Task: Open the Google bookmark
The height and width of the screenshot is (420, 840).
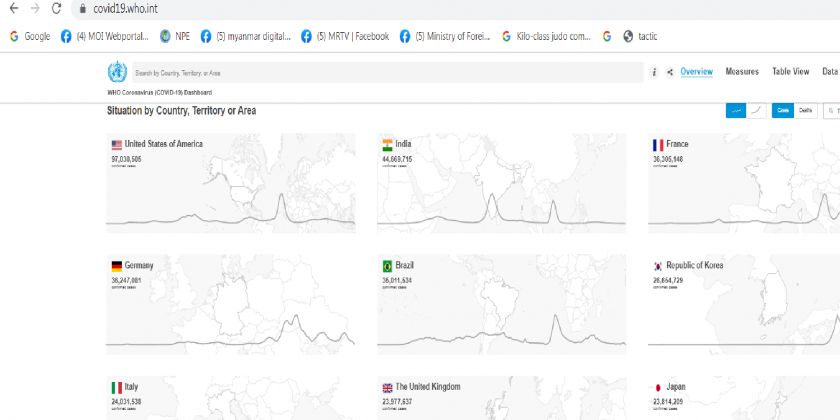Action: [30, 37]
